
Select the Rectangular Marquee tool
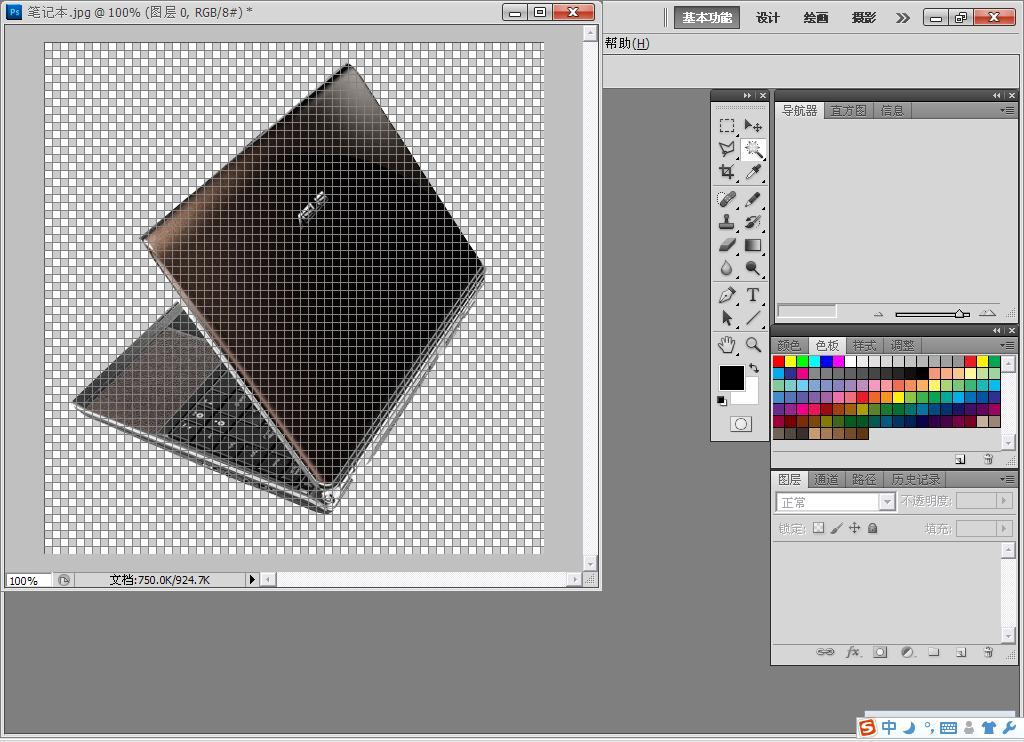point(727,125)
